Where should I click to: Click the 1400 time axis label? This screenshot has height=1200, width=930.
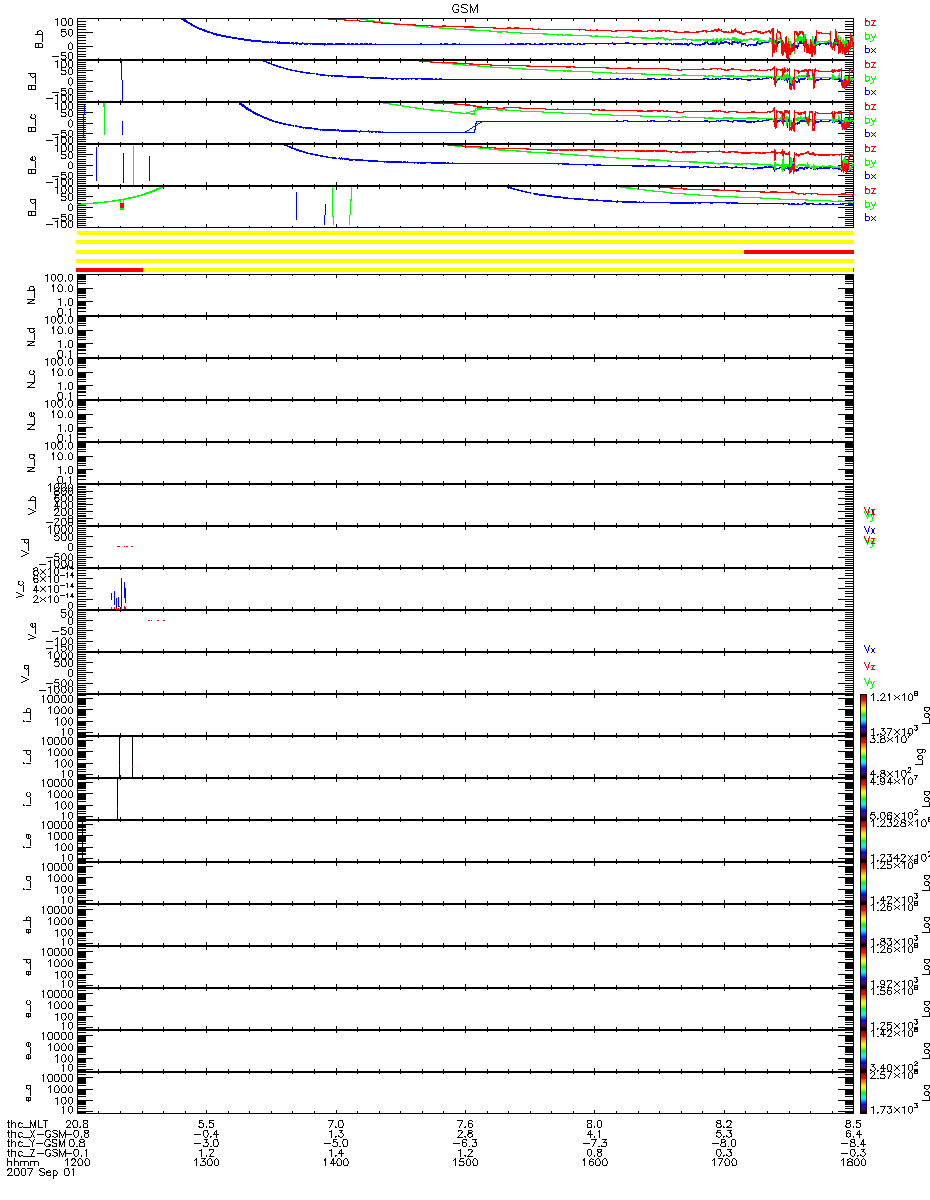tap(335, 1164)
